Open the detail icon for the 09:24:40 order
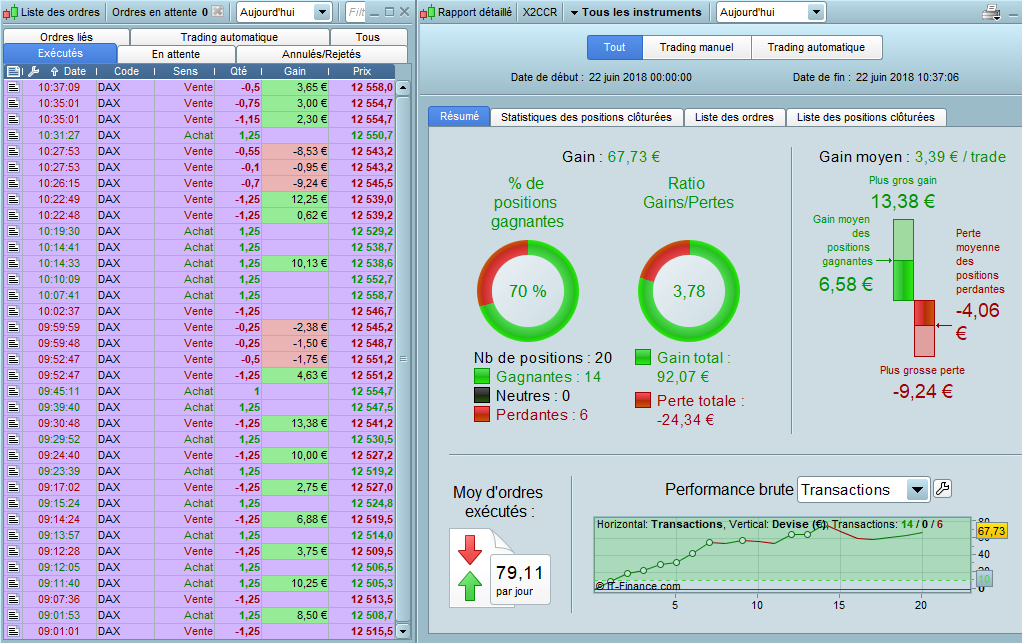1022x643 pixels. pos(13,455)
